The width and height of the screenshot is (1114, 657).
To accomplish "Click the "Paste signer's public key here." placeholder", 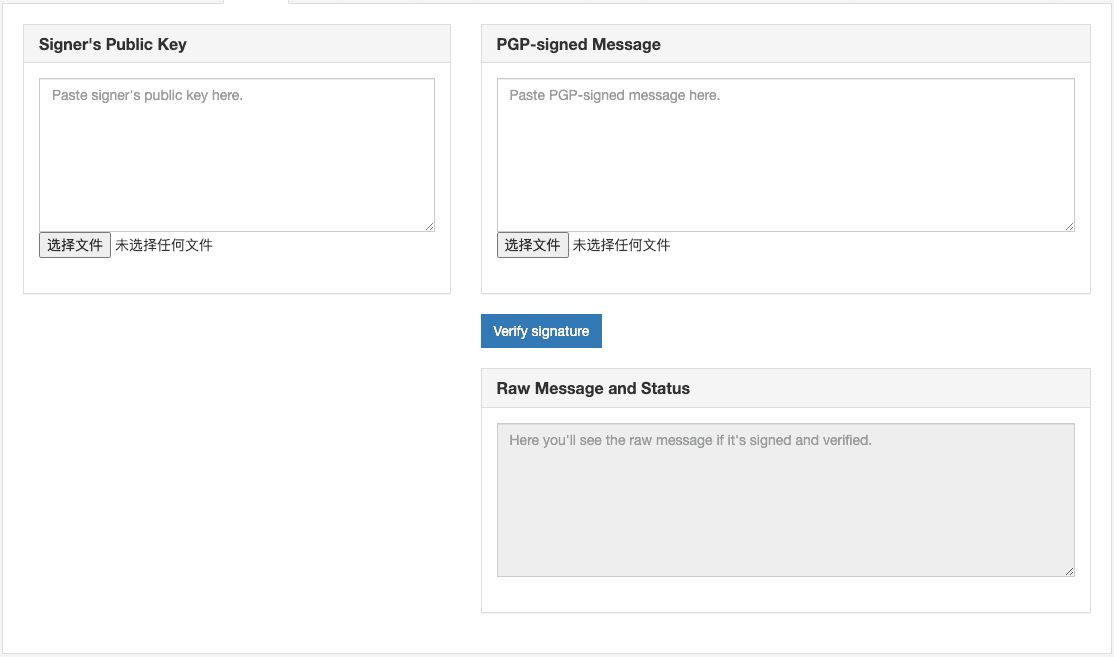I will 147,96.
